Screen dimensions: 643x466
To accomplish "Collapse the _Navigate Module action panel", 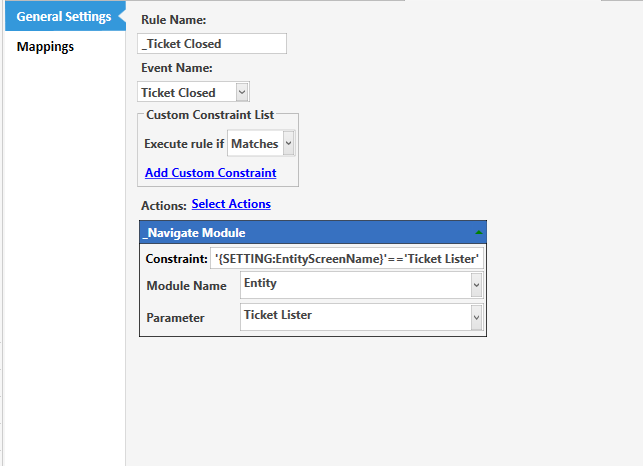I will click(x=478, y=232).
